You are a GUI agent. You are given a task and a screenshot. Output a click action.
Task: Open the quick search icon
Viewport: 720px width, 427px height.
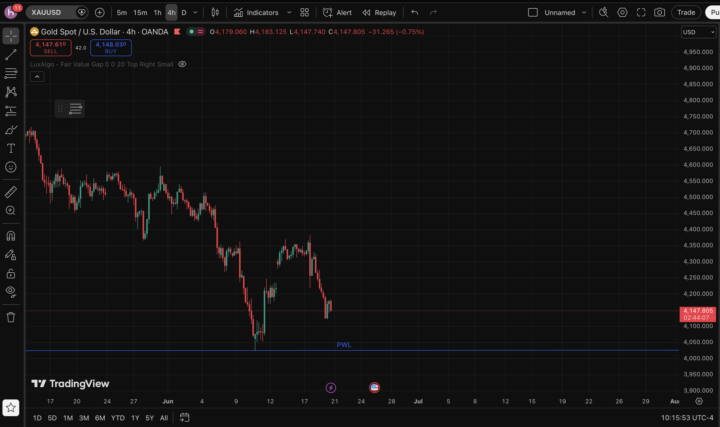[x=603, y=12]
